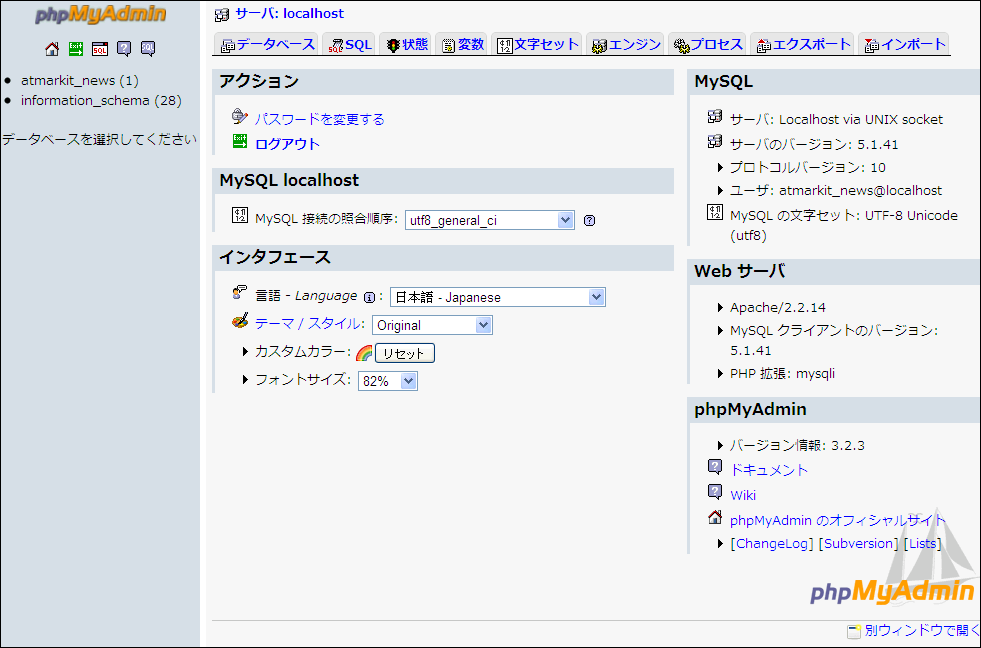Click the ログアウト link
981x648 pixels.
pyautogui.click(x=287, y=144)
